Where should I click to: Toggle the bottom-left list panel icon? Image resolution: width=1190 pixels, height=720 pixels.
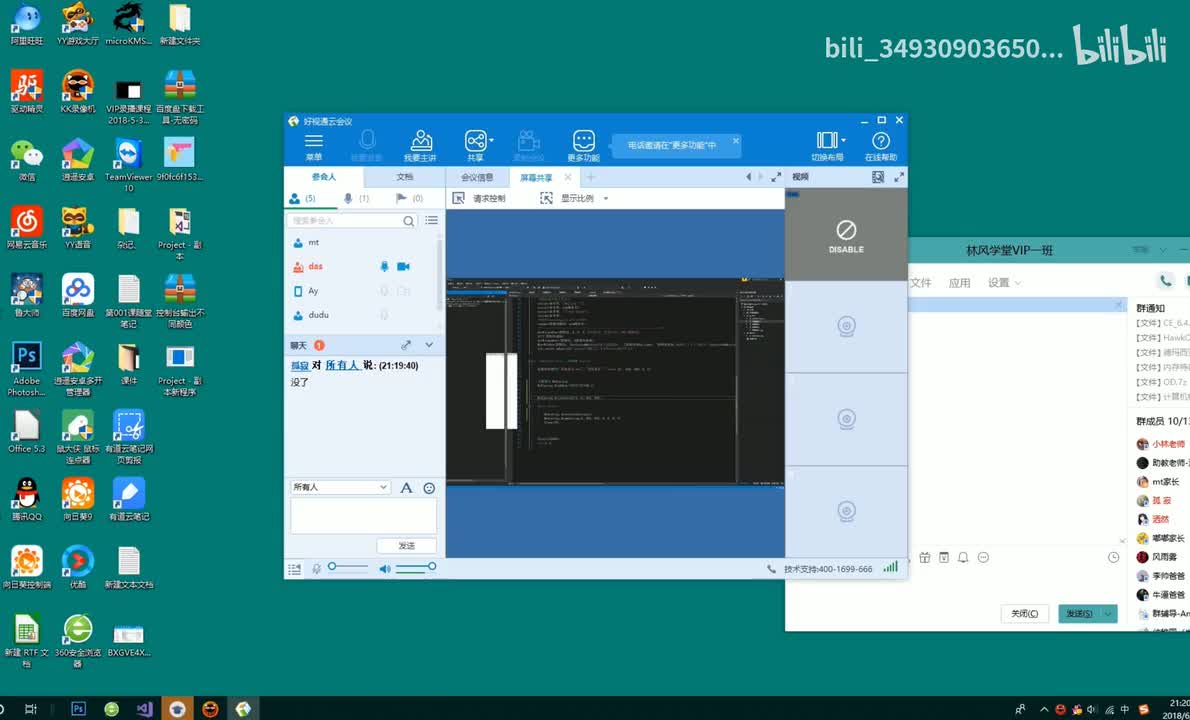click(x=294, y=568)
